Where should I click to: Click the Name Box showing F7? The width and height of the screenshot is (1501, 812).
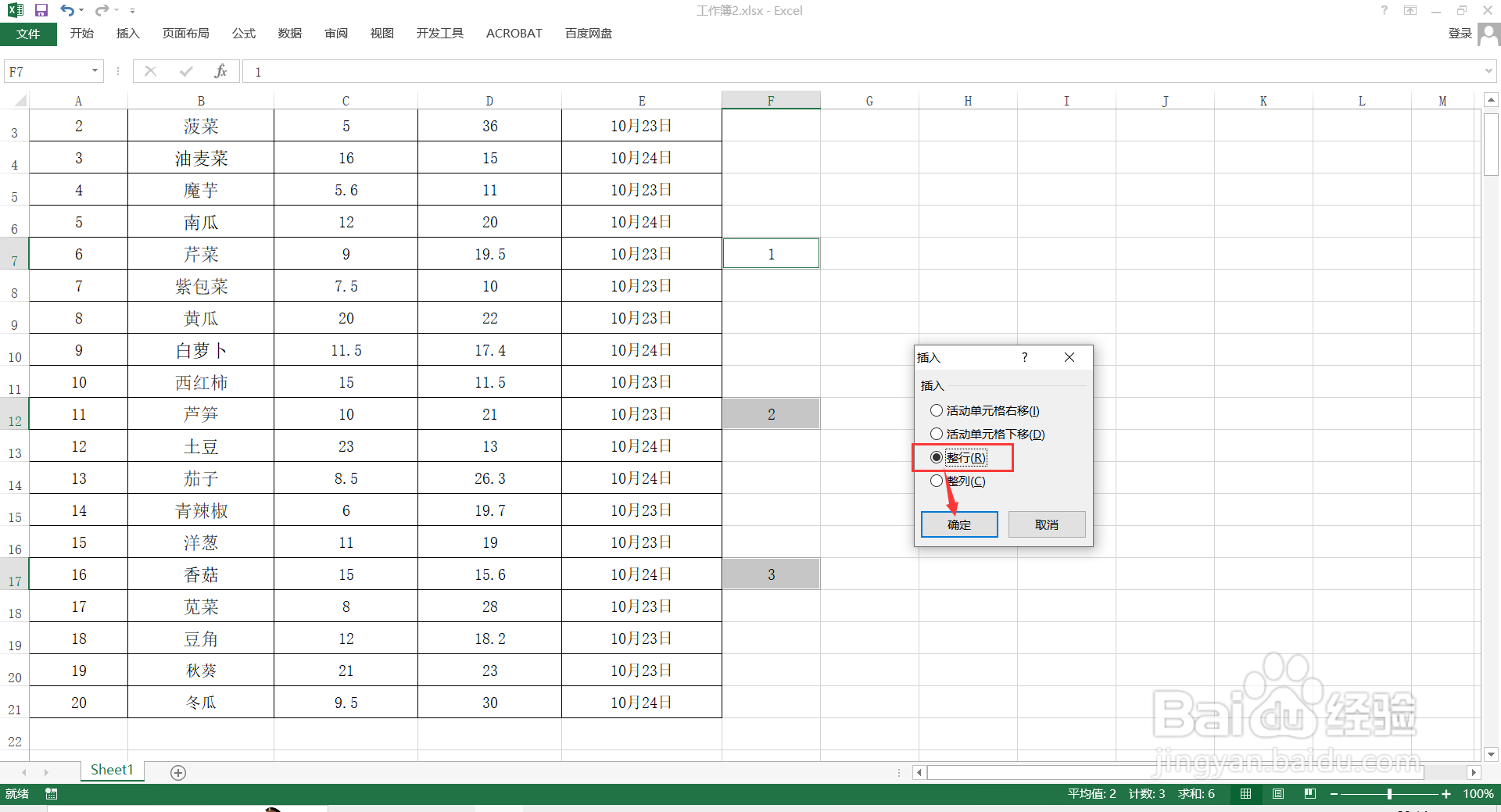pos(47,72)
